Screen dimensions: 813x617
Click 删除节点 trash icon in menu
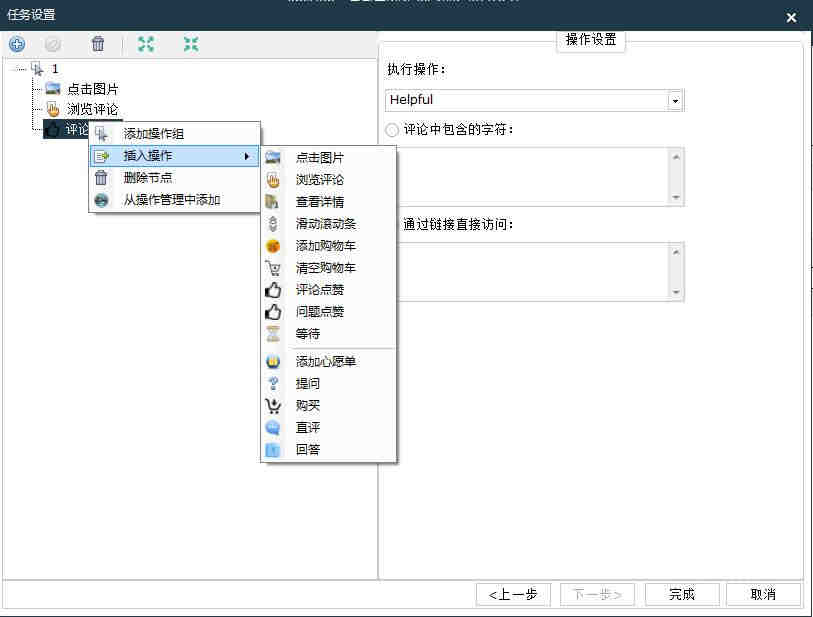click(x=101, y=178)
